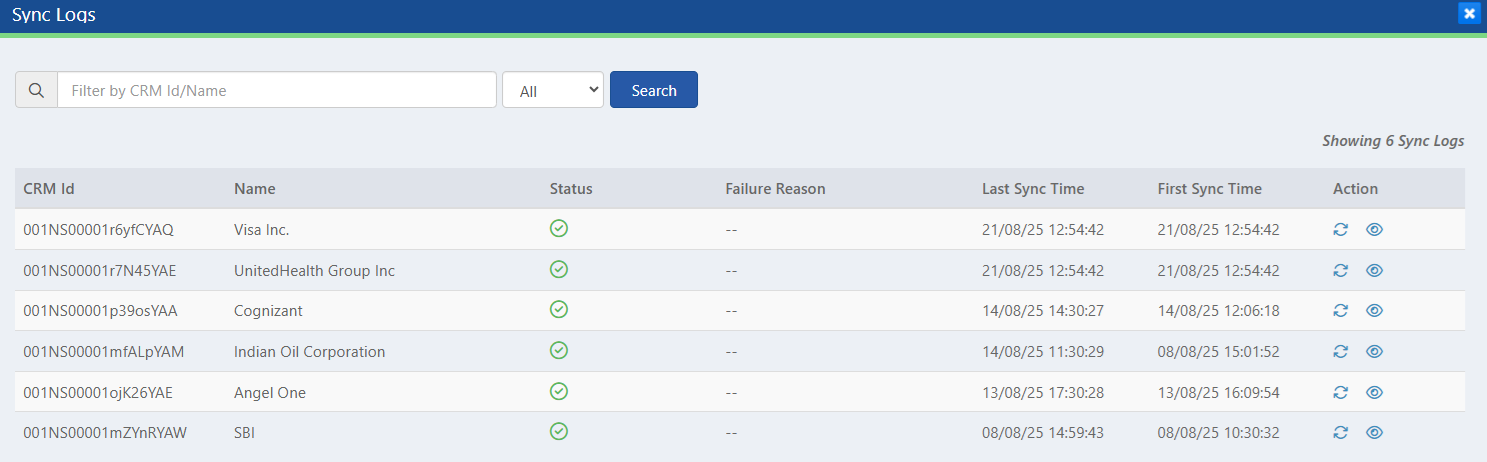Click status checkmark for Indian Oil Corporation
This screenshot has width=1487, height=462.
(x=559, y=350)
